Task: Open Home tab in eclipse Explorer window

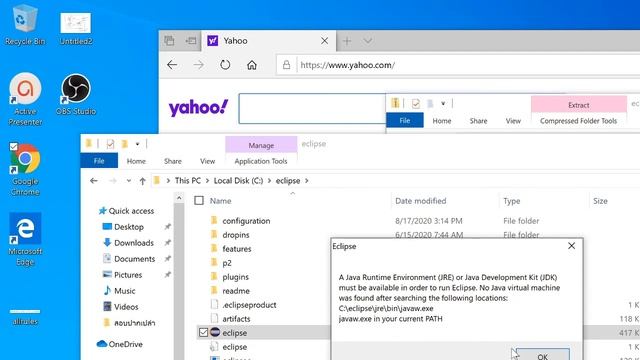Action: [136, 161]
